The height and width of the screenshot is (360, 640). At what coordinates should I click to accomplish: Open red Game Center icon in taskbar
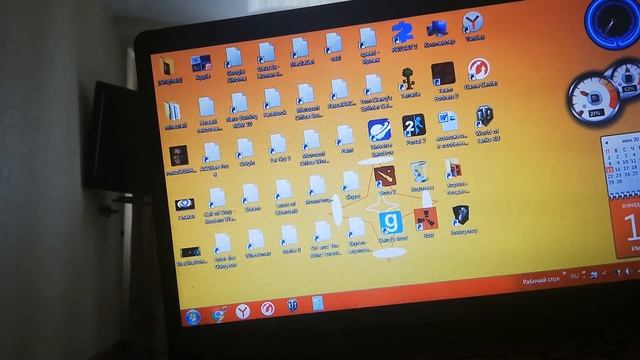pyautogui.click(x=268, y=309)
